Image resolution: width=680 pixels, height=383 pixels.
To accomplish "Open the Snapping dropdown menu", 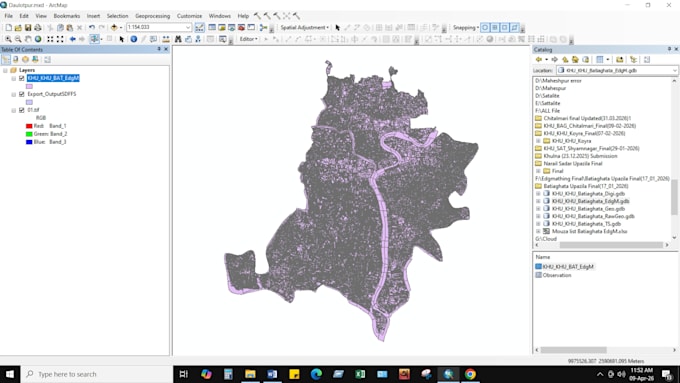I will (x=466, y=27).
